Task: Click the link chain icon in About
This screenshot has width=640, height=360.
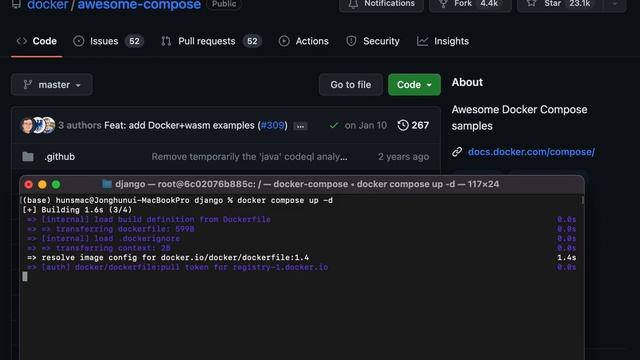Action: (x=457, y=152)
